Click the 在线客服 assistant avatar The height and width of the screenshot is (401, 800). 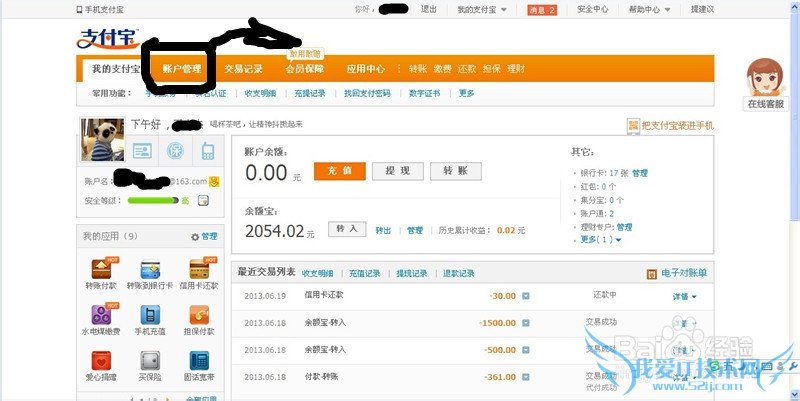click(764, 77)
